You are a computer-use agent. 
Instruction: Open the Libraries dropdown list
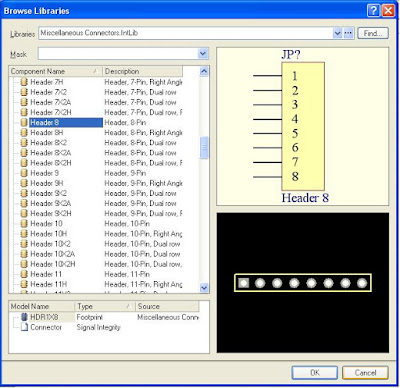tap(337, 33)
